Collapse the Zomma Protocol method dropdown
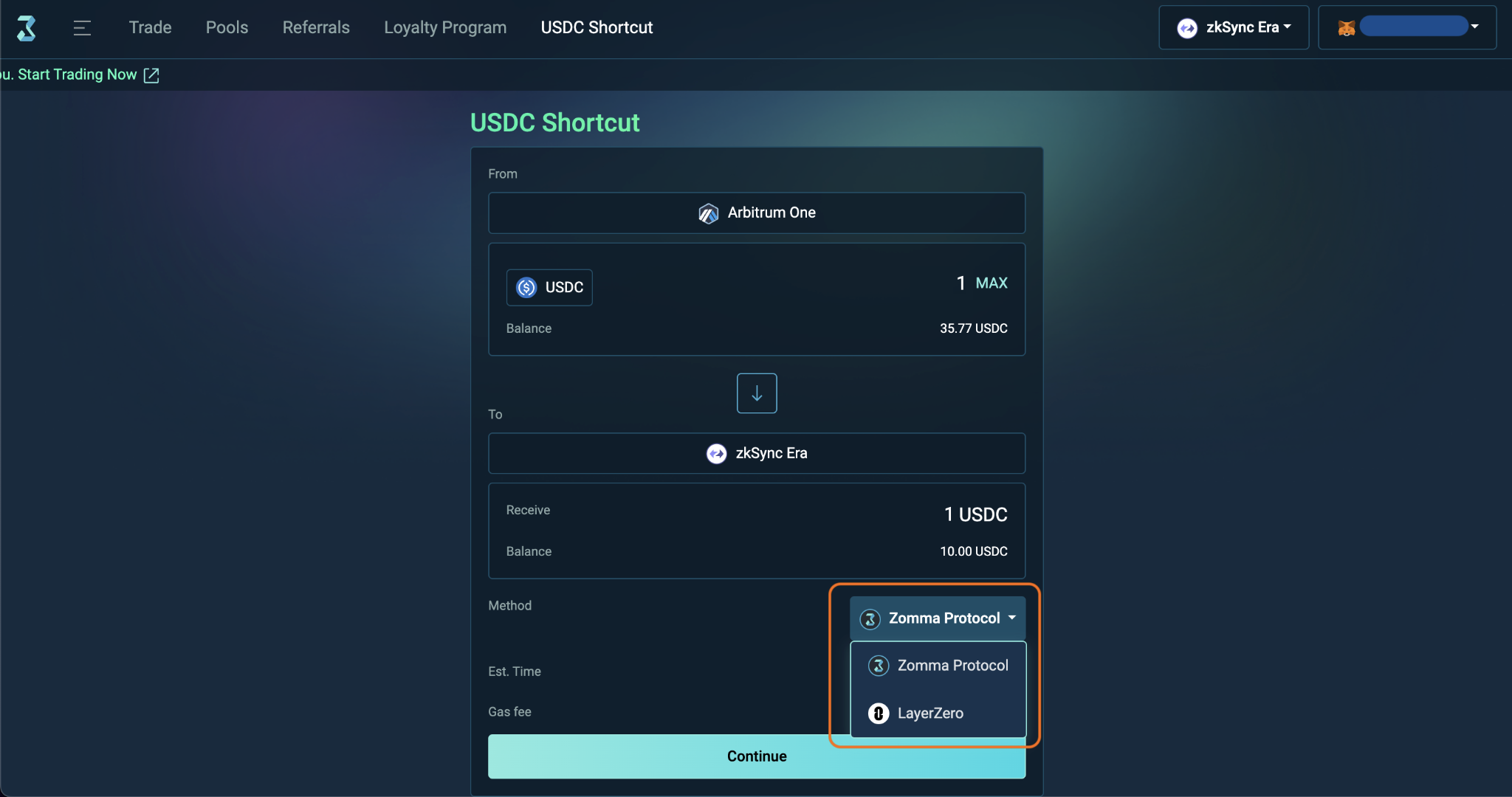The image size is (1512, 797). pyautogui.click(x=938, y=618)
